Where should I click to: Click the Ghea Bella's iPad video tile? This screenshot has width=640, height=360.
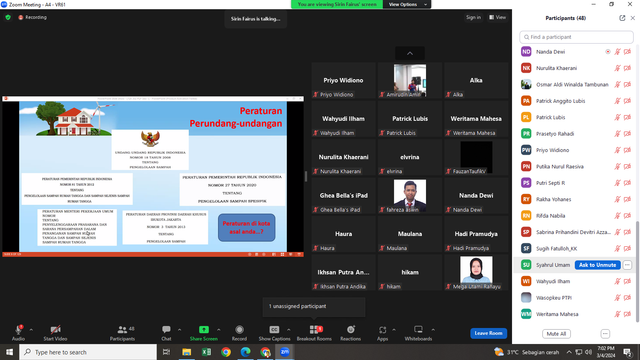tap(343, 195)
